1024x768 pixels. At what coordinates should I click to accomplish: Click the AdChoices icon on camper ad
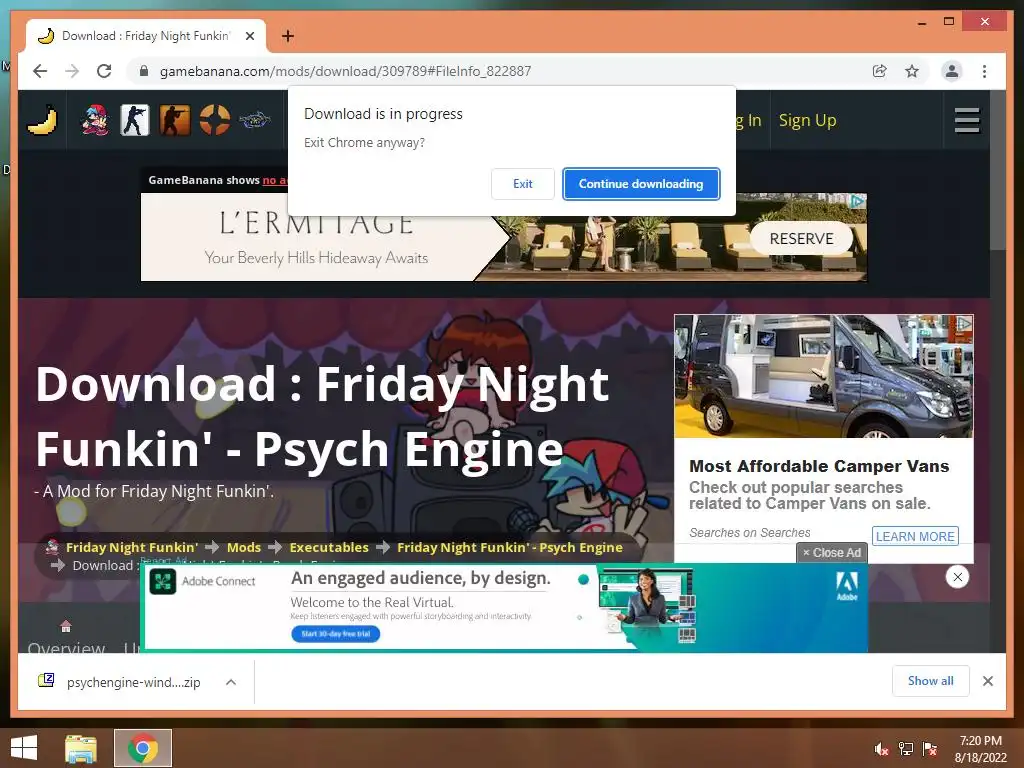(964, 323)
